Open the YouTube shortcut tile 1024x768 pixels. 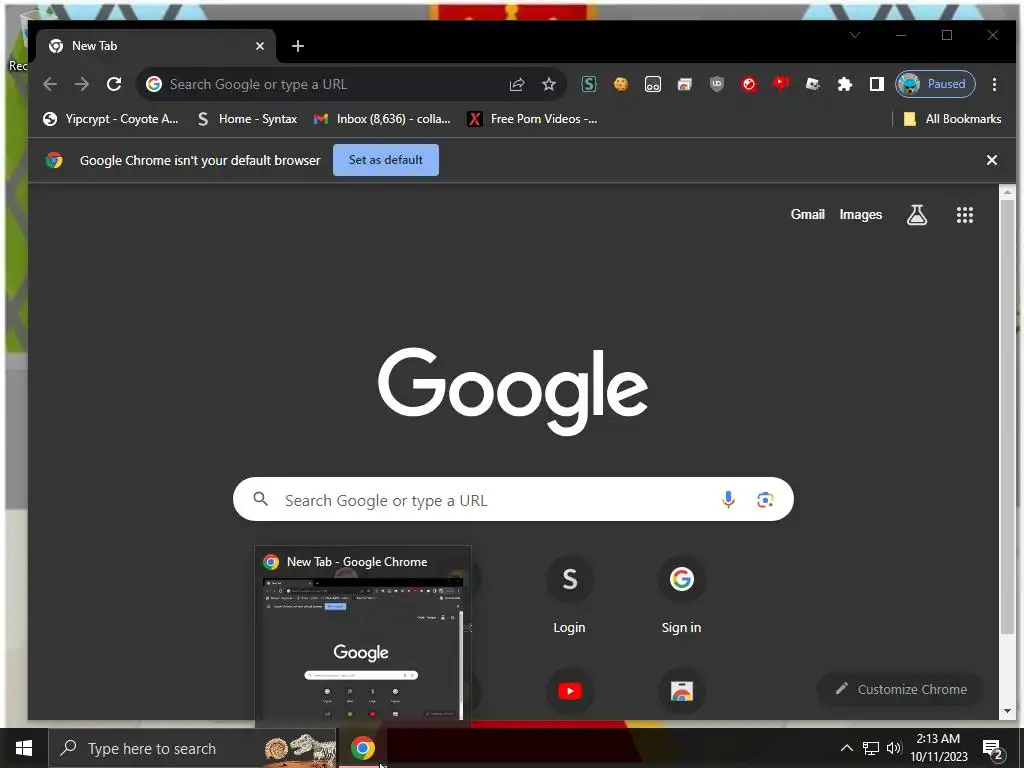click(569, 692)
